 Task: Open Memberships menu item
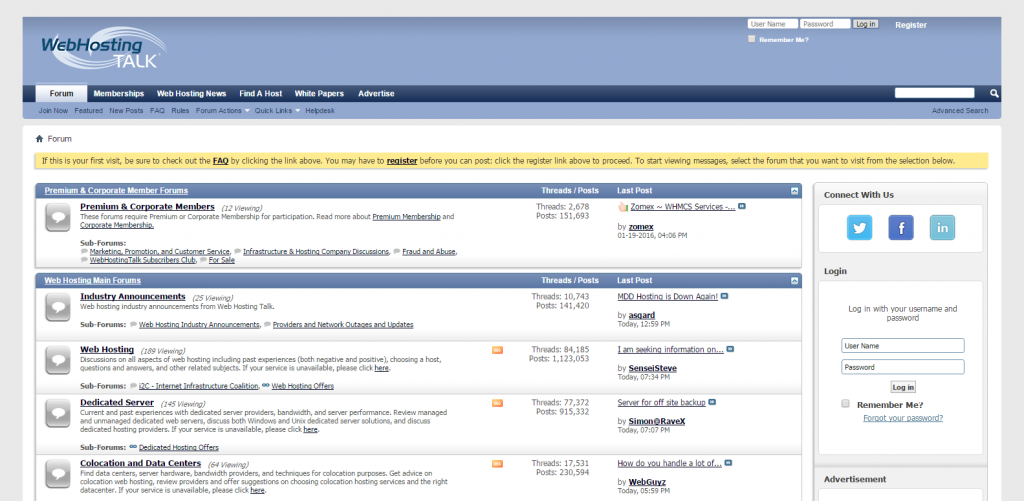point(119,93)
